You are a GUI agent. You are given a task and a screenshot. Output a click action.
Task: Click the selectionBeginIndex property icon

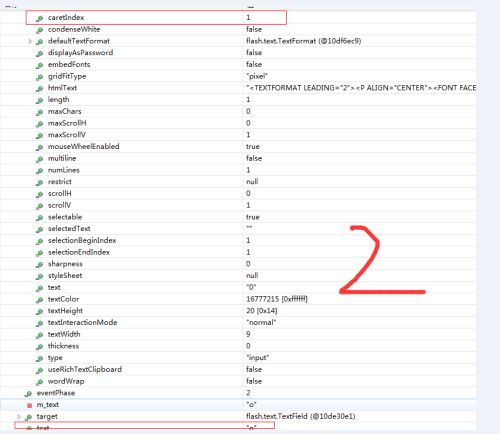pyautogui.click(x=40, y=241)
